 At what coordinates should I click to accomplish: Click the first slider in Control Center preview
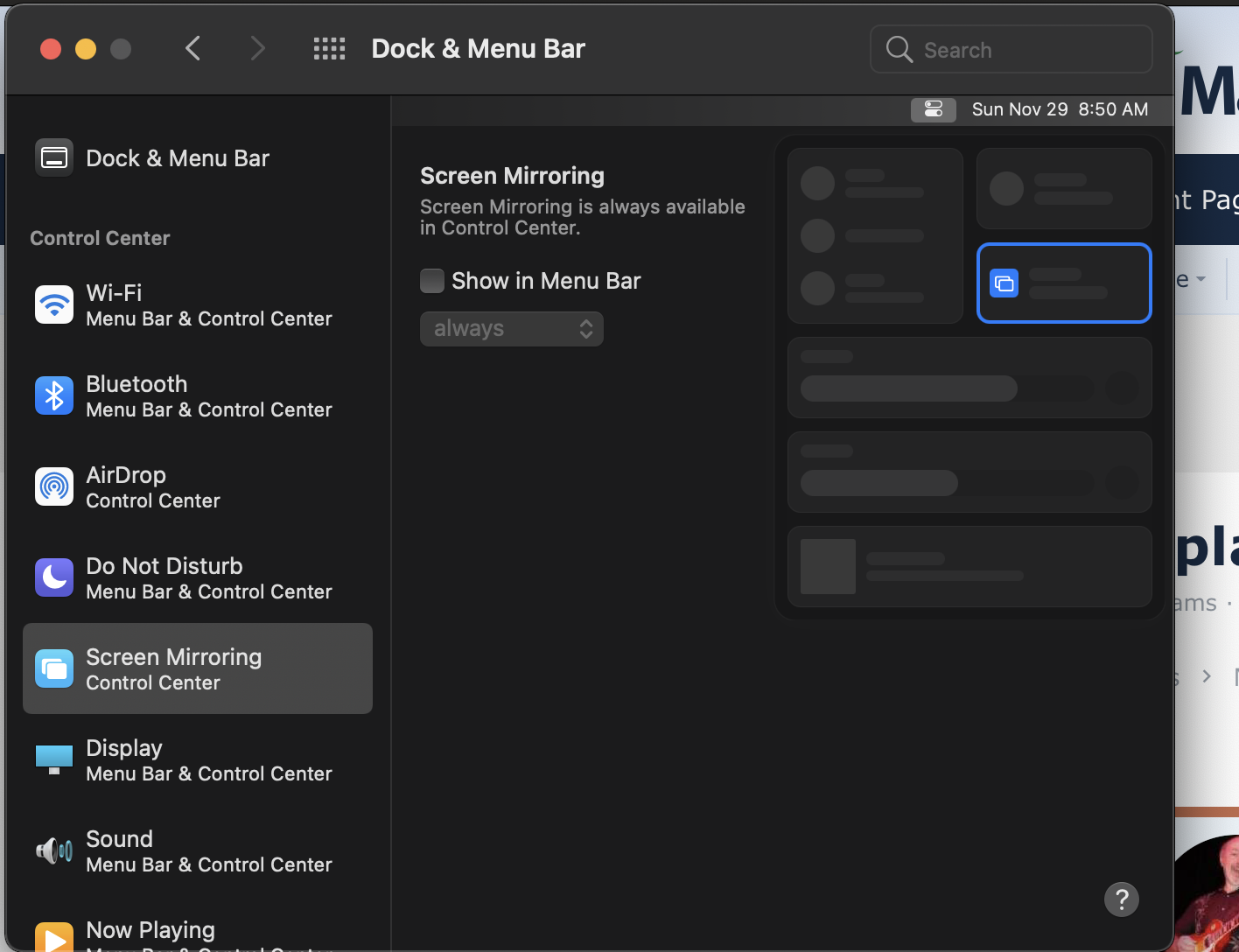[x=948, y=388]
